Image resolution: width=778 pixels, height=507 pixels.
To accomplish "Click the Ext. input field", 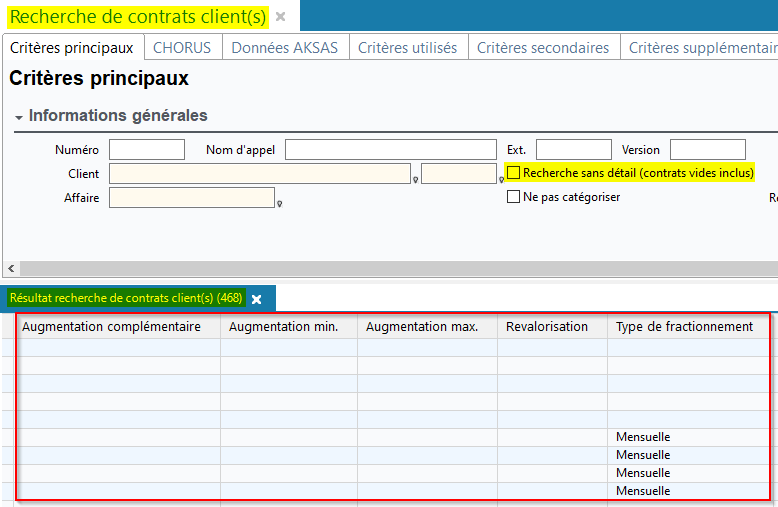I will click(x=573, y=150).
